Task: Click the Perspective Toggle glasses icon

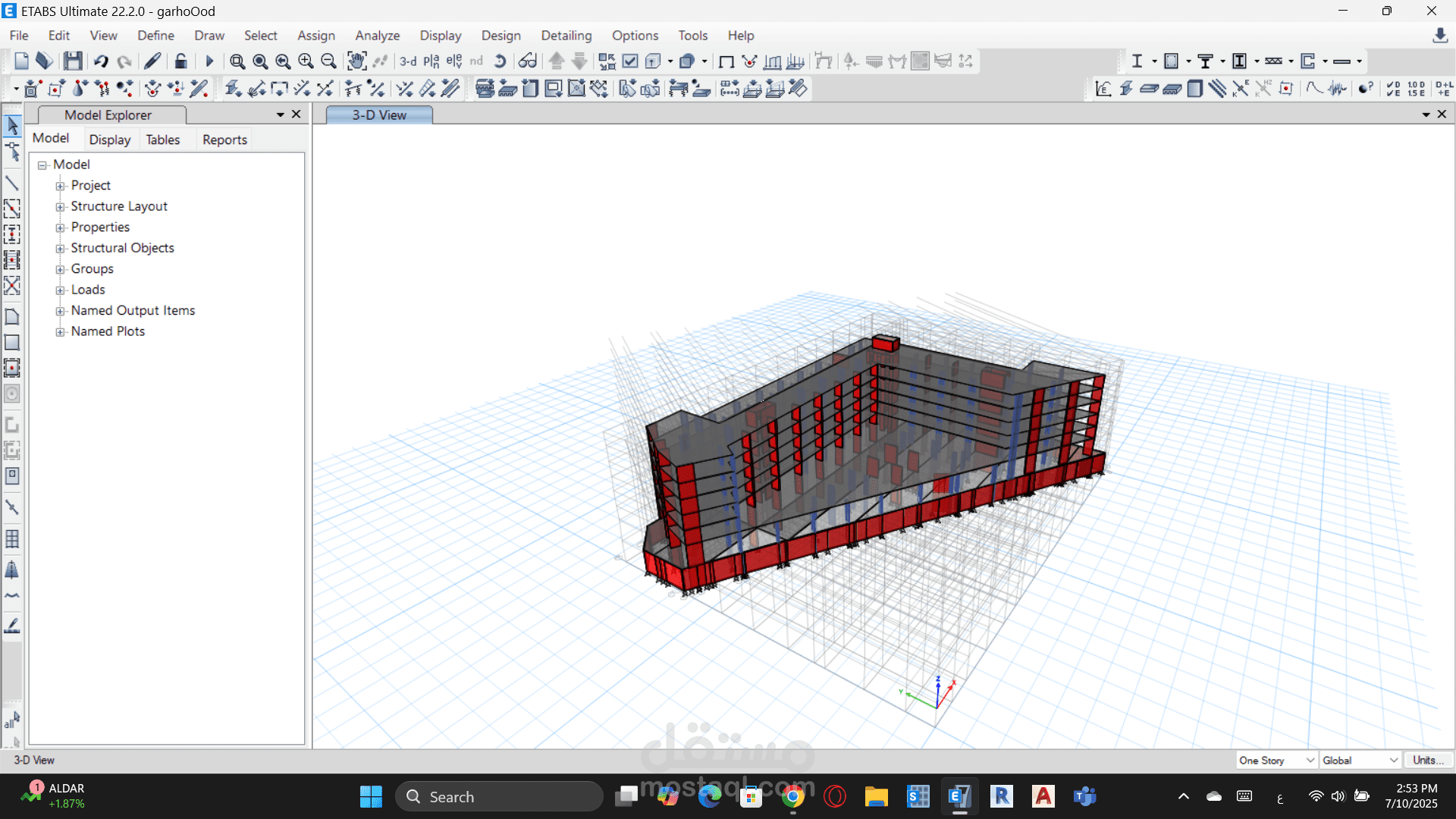Action: pos(528,61)
